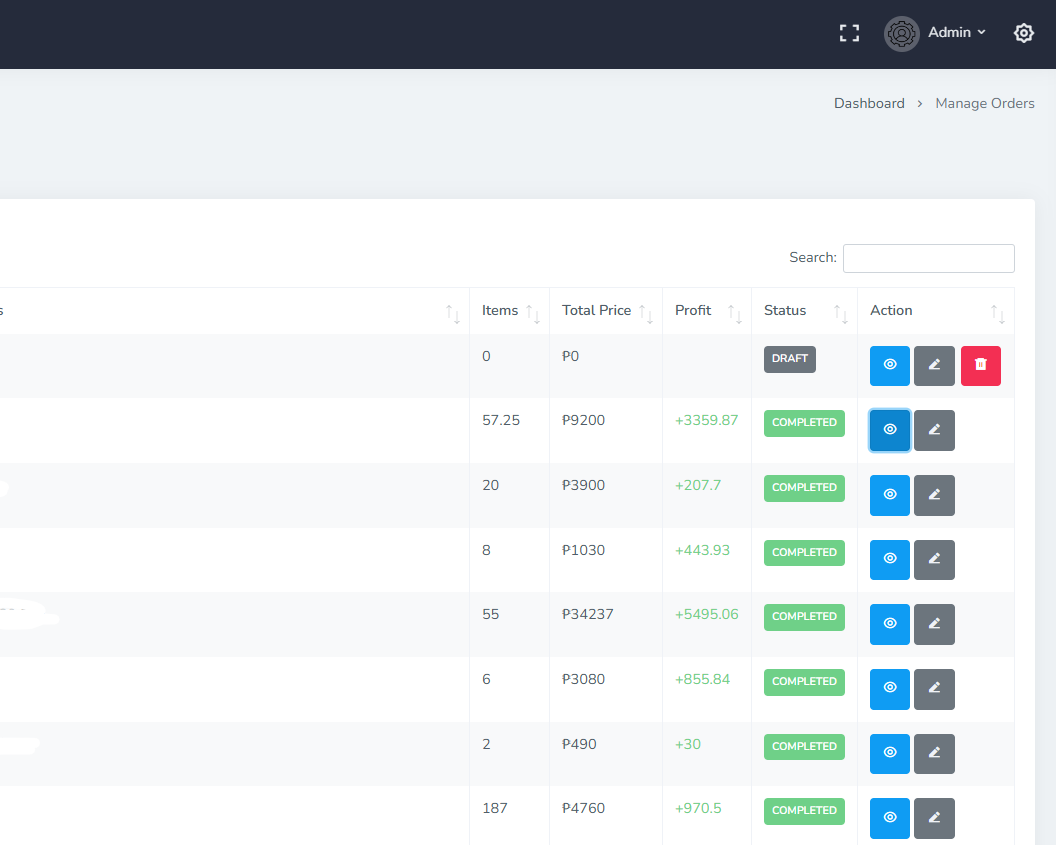Toggle fullscreen mode icon in top bar
Image resolution: width=1056 pixels, height=845 pixels.
point(849,33)
